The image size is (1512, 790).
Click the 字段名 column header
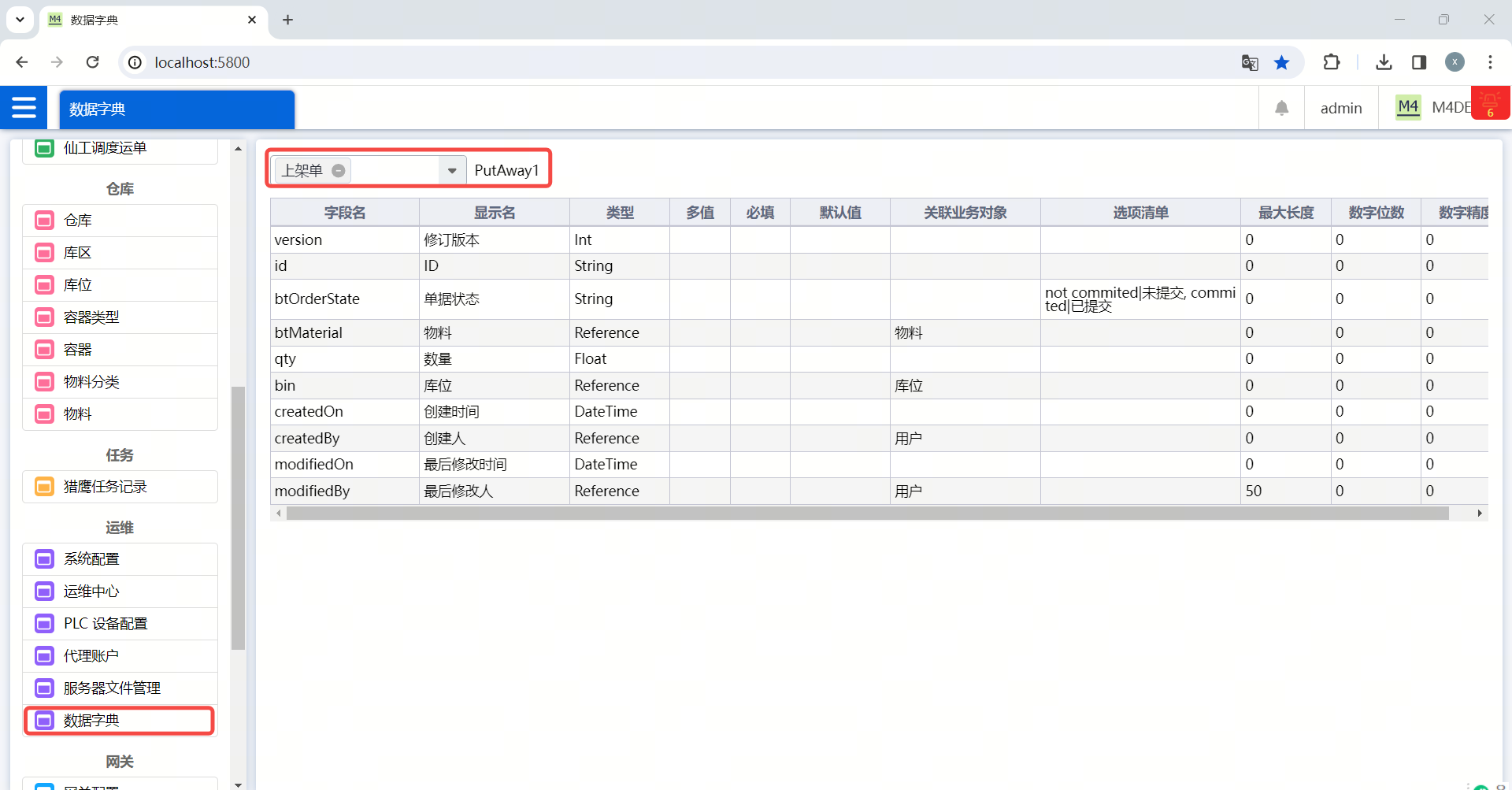345,213
